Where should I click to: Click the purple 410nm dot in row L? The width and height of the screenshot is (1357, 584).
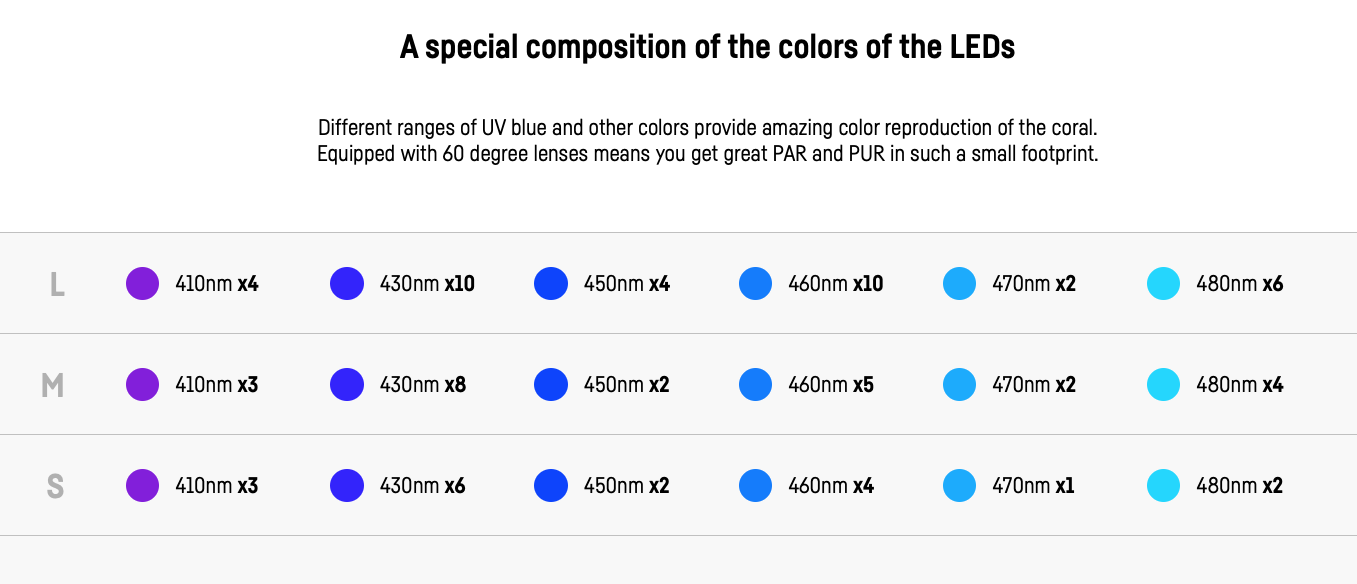pos(142,284)
